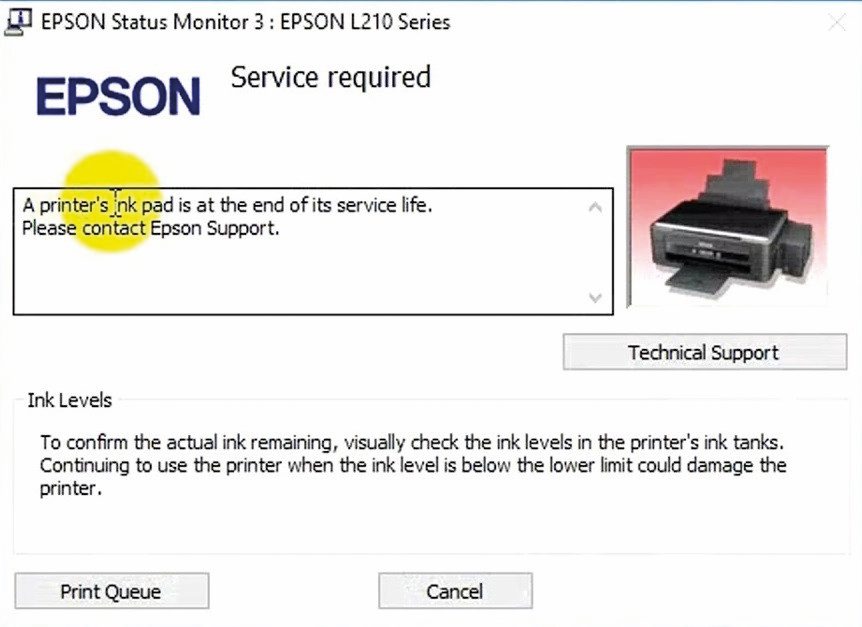
Task: Click the message box scroll down arrow
Action: pos(595,298)
